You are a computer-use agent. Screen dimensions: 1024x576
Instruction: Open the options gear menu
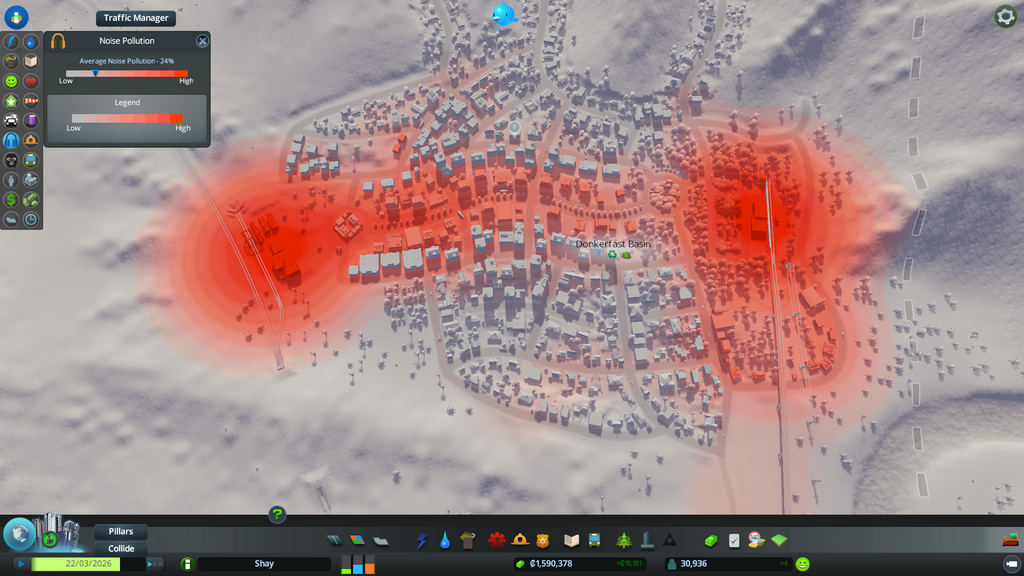click(x=1005, y=16)
